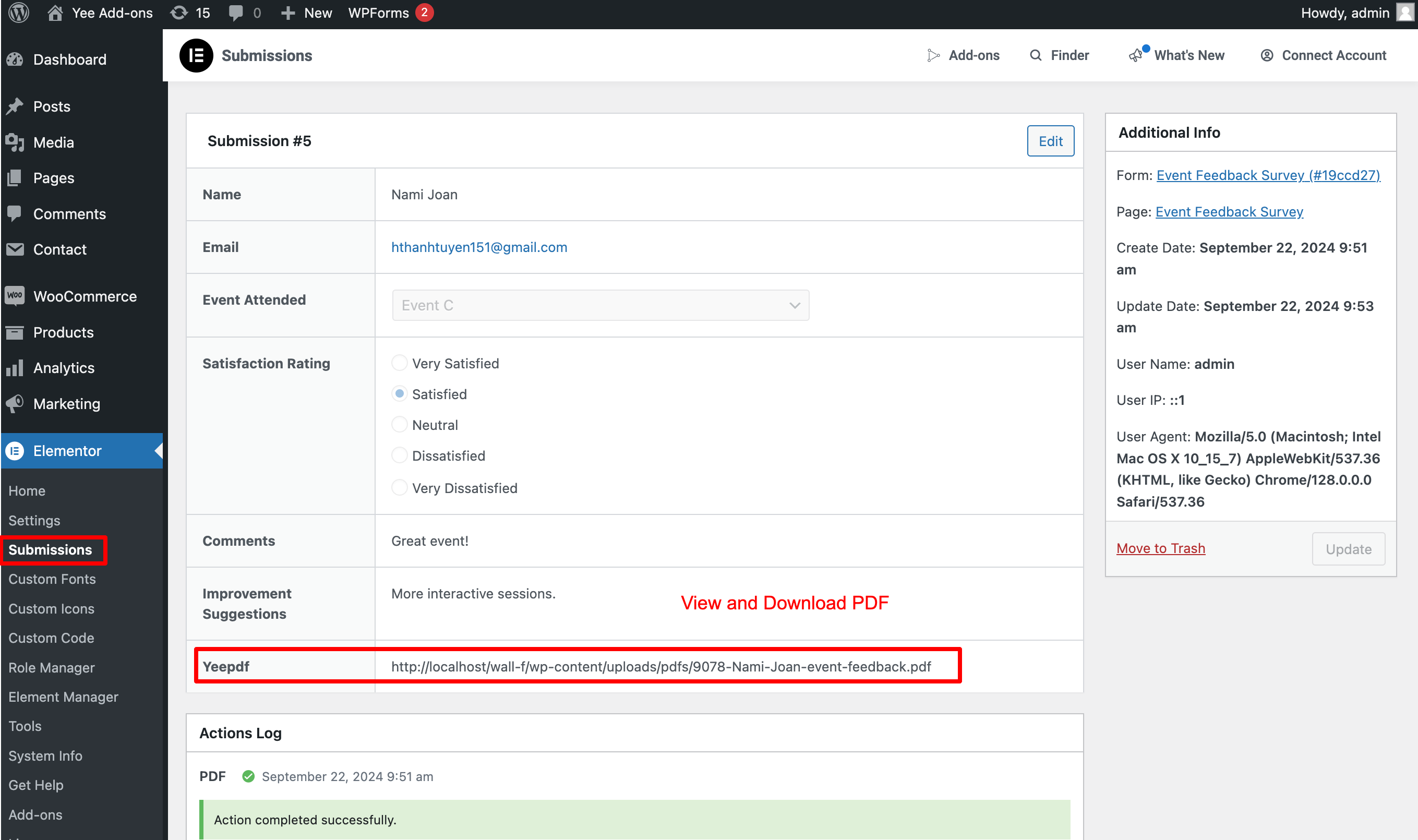Screen dimensions: 1418x840
Task: Collapse the Elementor sidebar menu arrow
Action: [158, 451]
